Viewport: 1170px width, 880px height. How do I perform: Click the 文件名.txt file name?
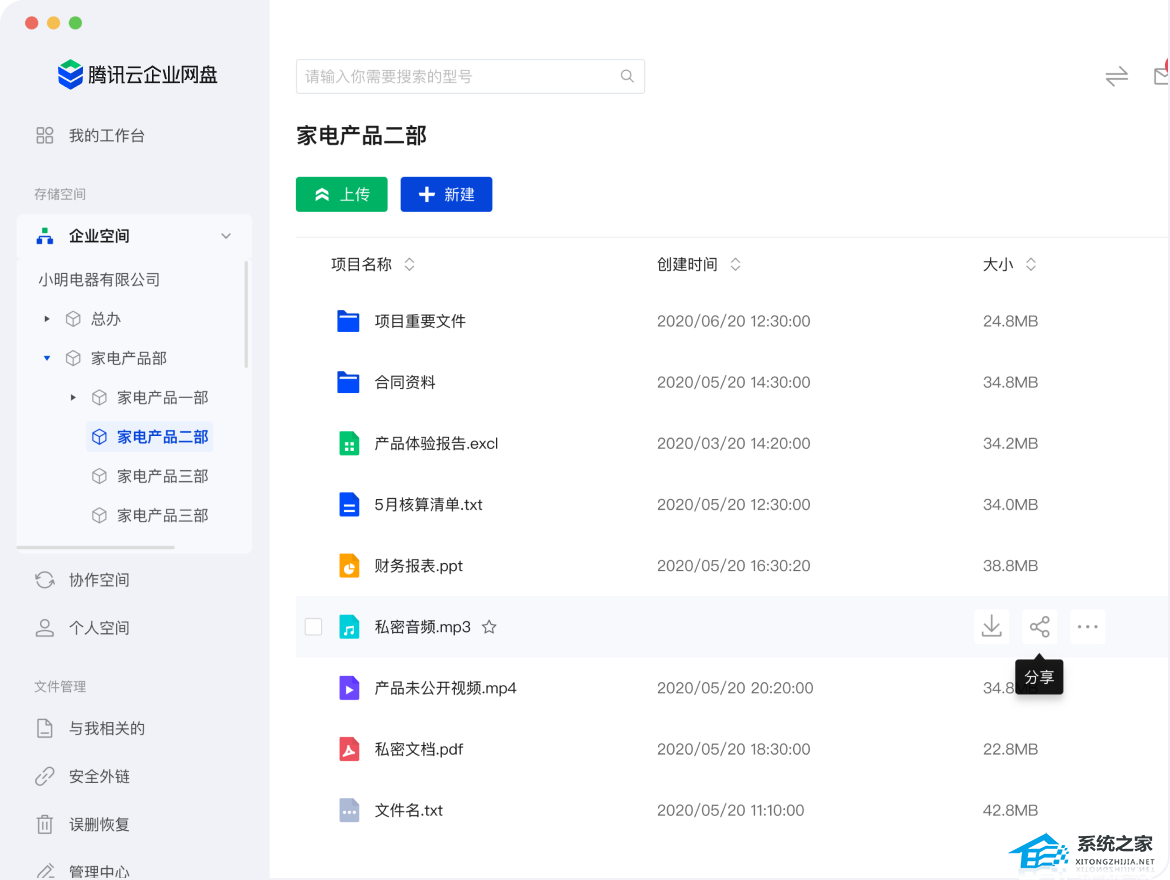[409, 811]
